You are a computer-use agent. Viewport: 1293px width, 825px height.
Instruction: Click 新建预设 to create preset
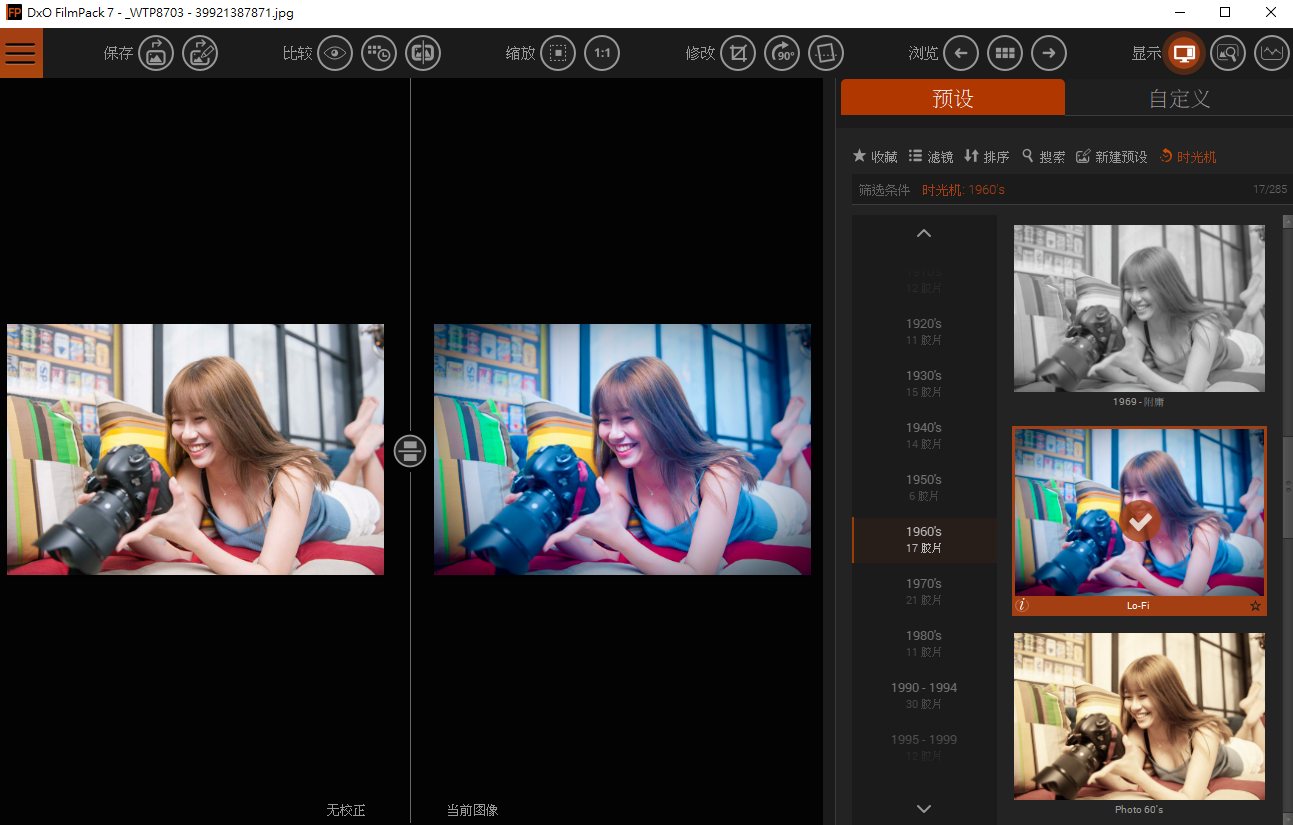click(x=1111, y=157)
